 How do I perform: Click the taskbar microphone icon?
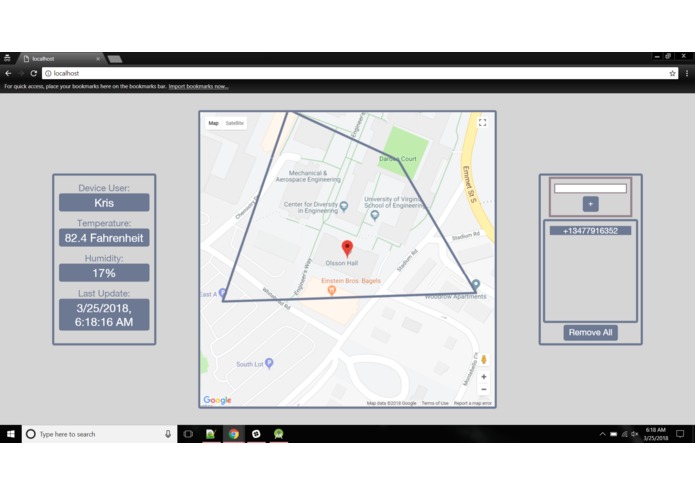(x=168, y=434)
